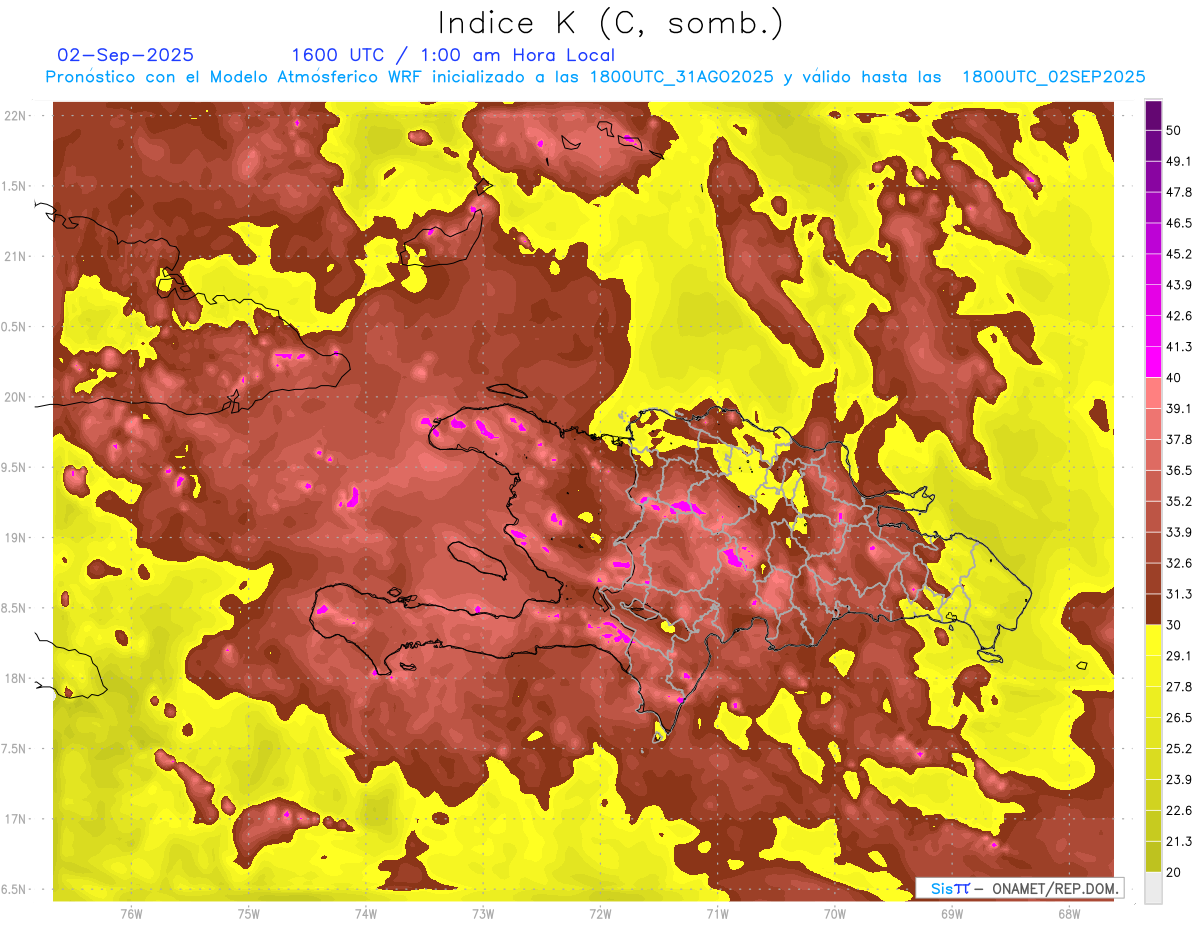Click the colorbar value label "39.1"
Viewport: 1200px width, 927px height.
coord(1179,408)
